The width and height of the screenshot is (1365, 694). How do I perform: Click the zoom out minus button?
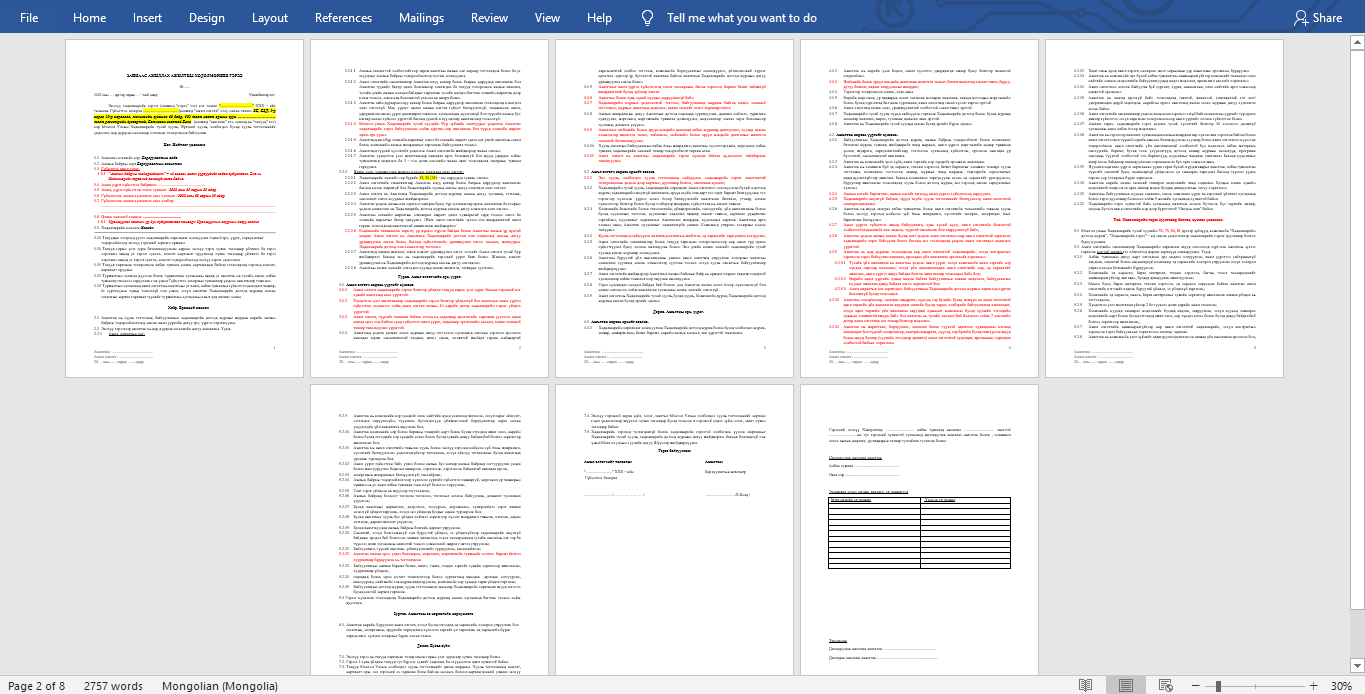click(x=1196, y=686)
